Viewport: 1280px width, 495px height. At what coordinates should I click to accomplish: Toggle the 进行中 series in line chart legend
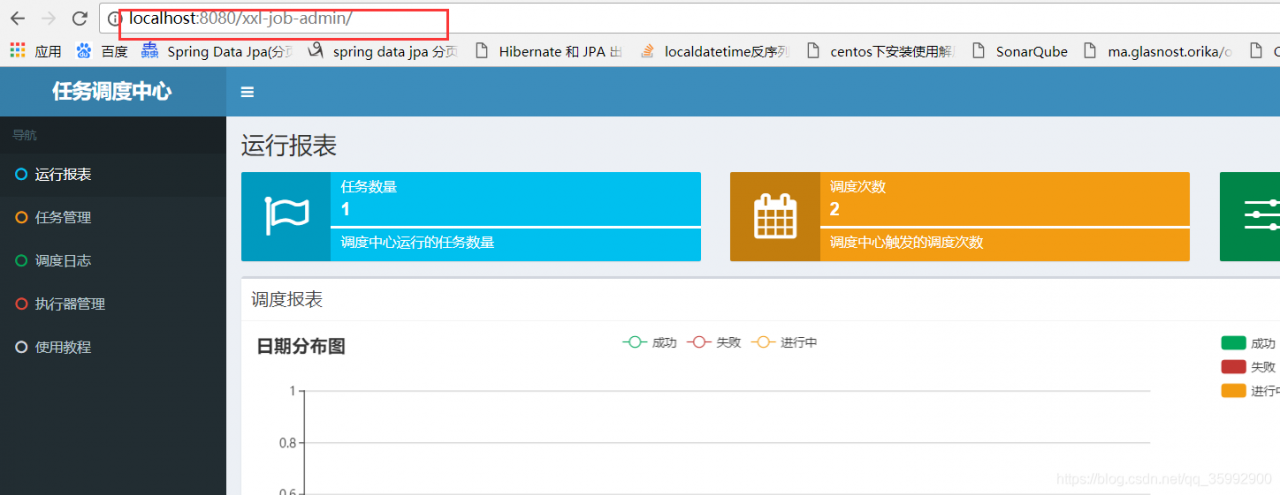(x=784, y=342)
